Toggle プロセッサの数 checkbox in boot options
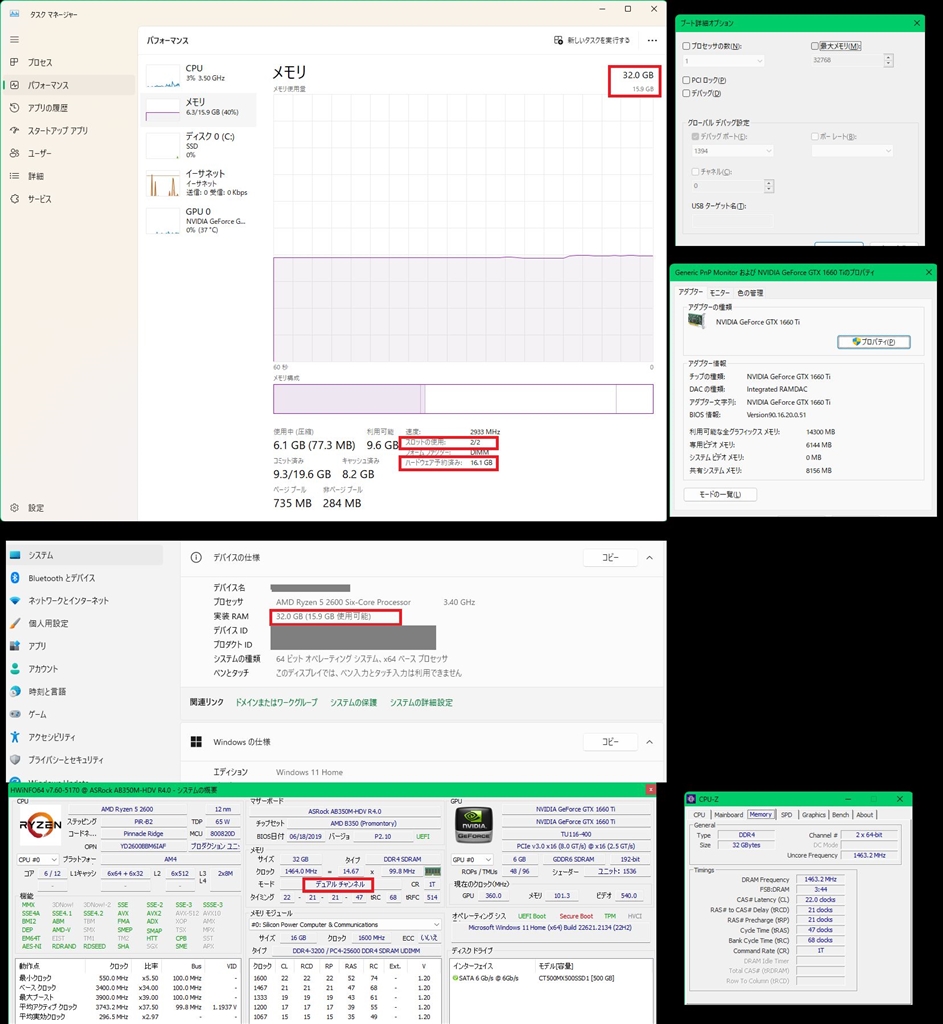Image resolution: width=943 pixels, height=1024 pixels. [686, 46]
